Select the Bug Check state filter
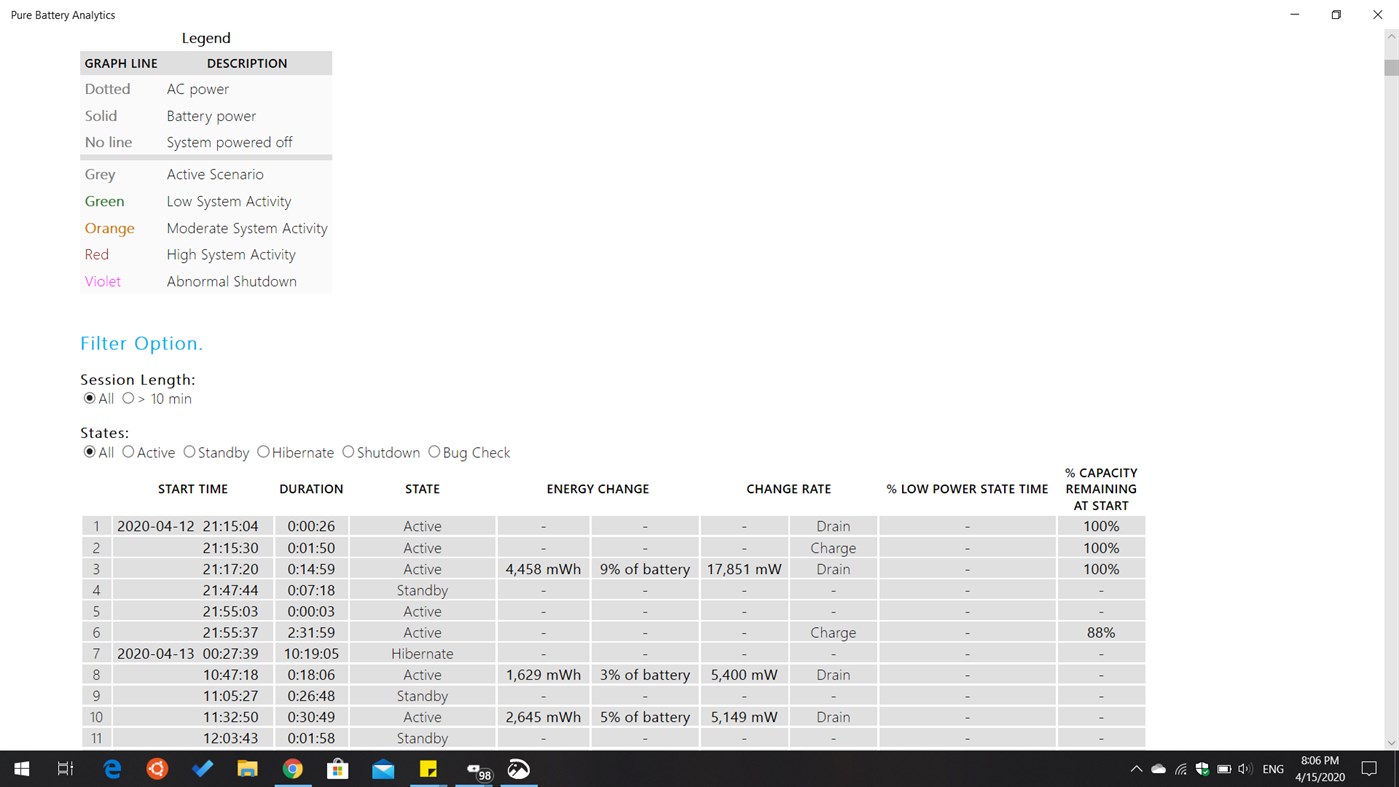1399x787 pixels. [x=435, y=452]
